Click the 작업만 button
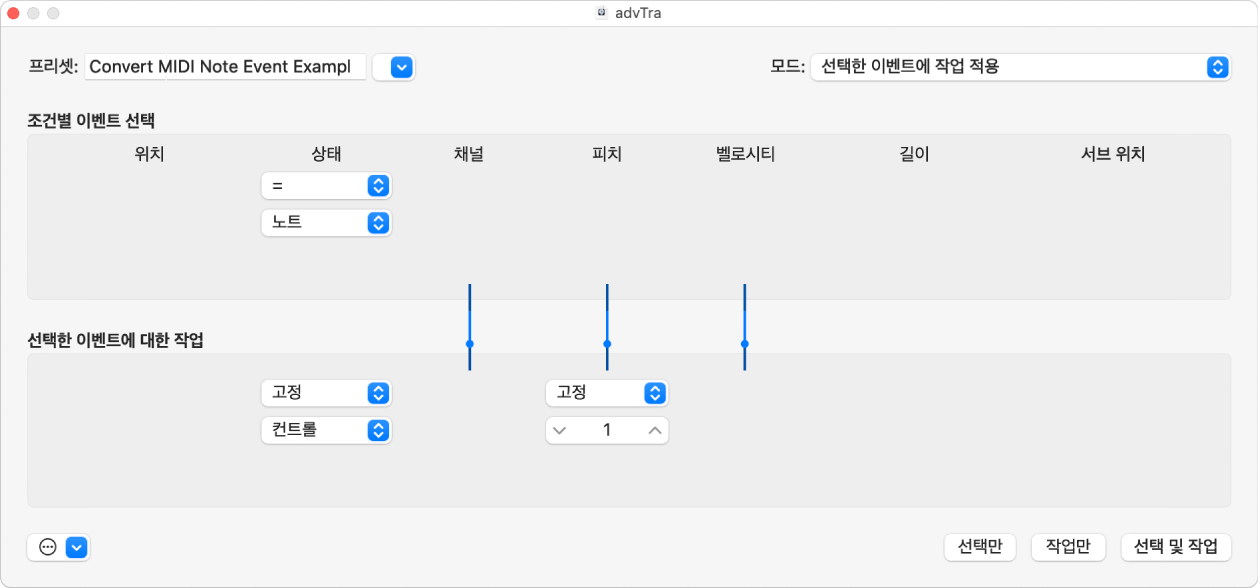 1069,547
